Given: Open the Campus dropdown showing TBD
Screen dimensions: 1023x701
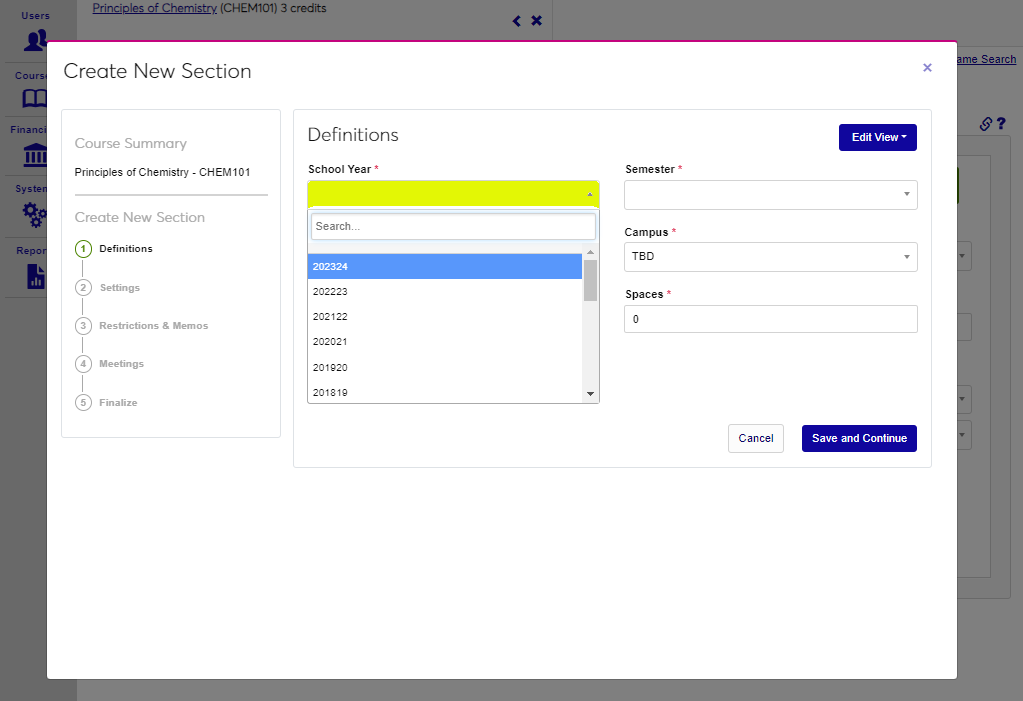Looking at the screenshot, I should pyautogui.click(x=770, y=257).
